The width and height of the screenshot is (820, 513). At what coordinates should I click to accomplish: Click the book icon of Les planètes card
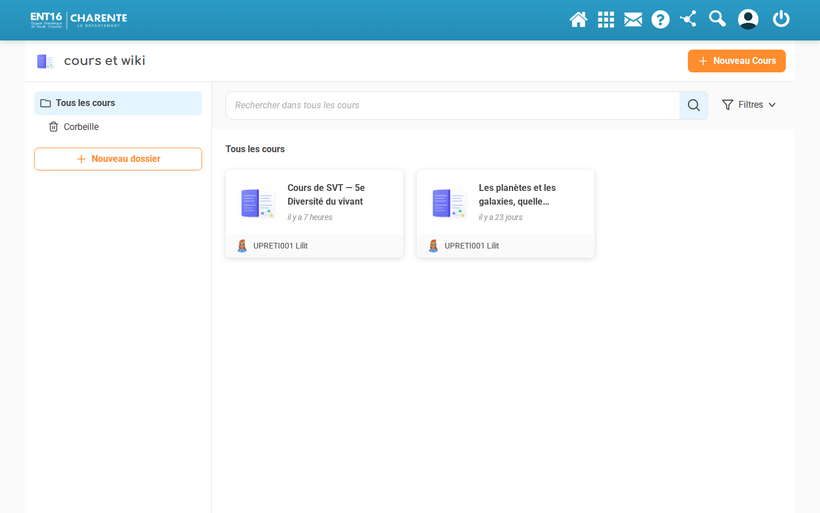pos(449,203)
